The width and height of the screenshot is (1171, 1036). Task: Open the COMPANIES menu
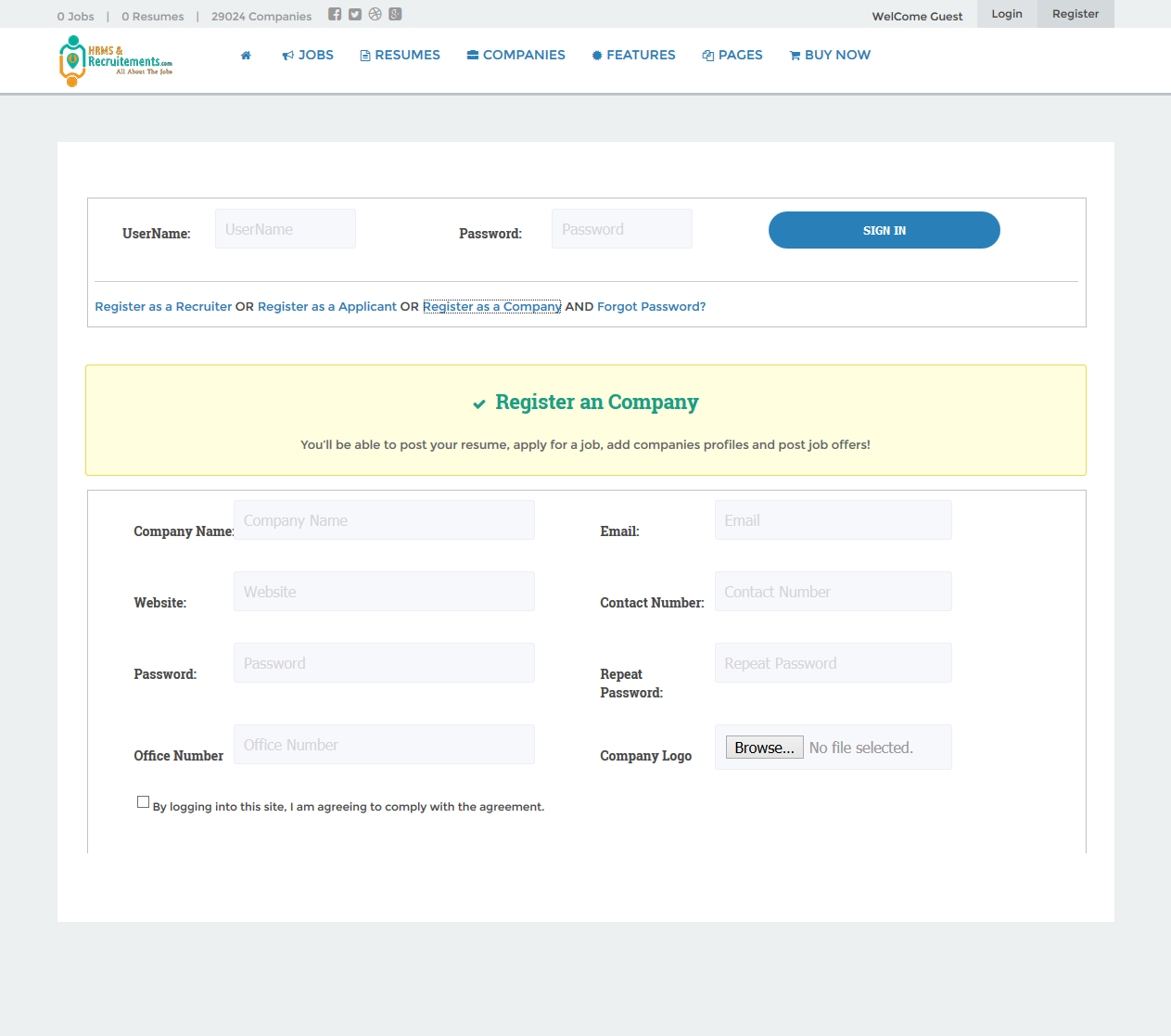pos(515,55)
